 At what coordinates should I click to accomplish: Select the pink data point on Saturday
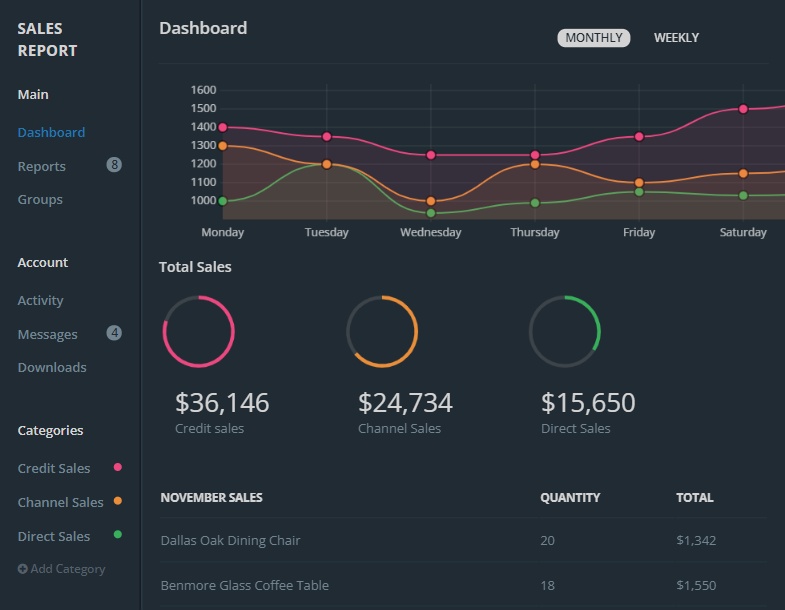point(743,109)
